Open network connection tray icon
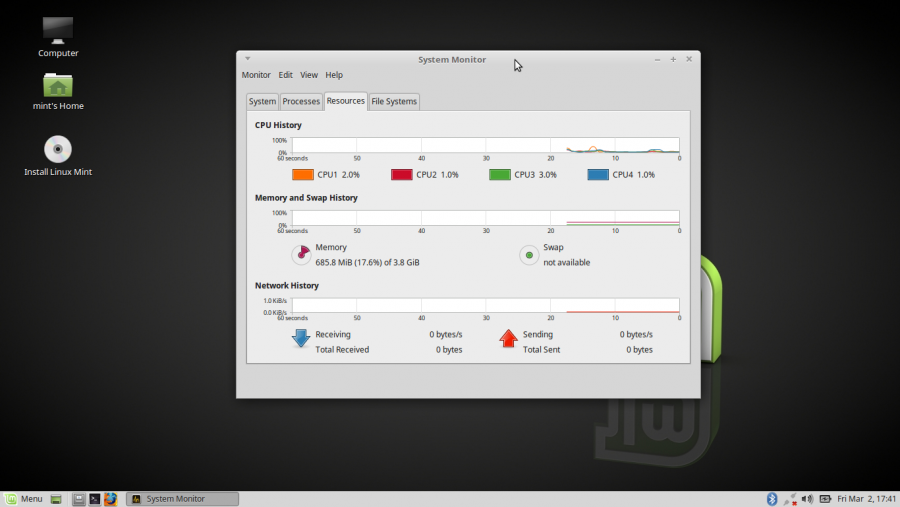The image size is (900, 507). pos(790,499)
